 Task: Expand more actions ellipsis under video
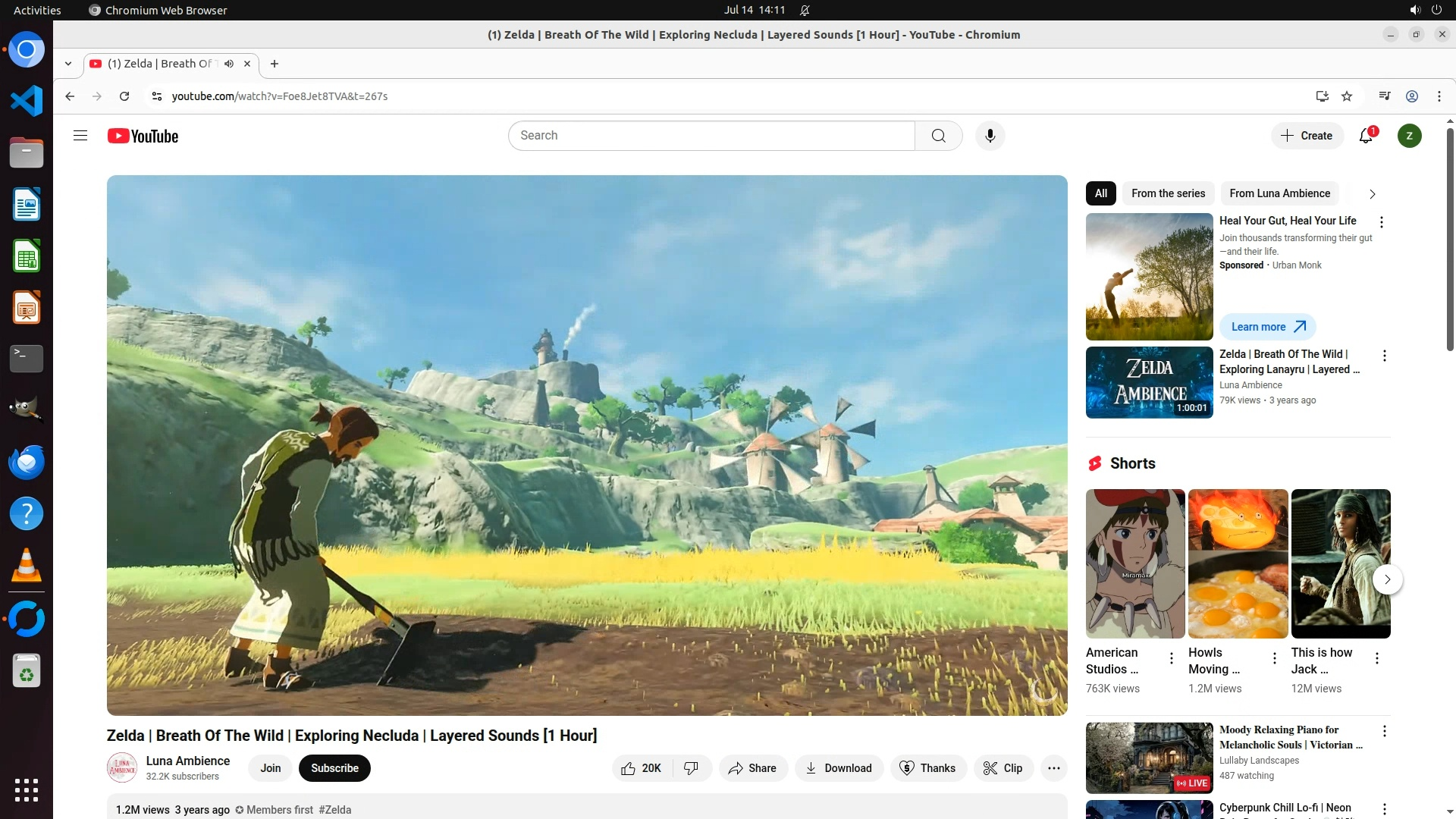click(x=1053, y=768)
